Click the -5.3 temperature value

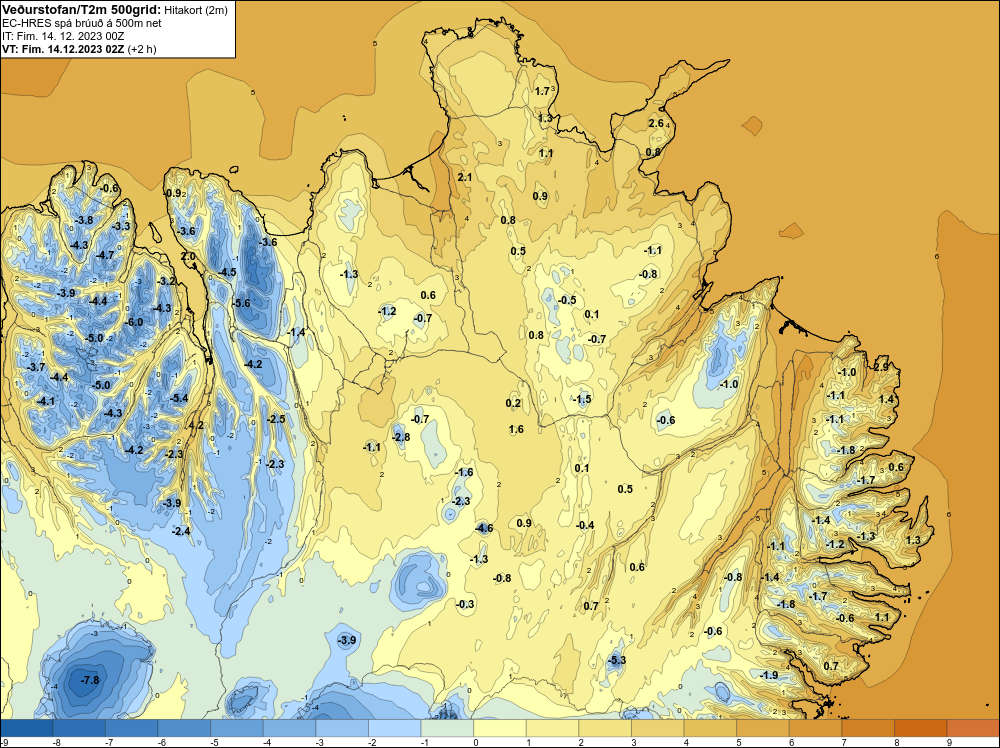616,660
